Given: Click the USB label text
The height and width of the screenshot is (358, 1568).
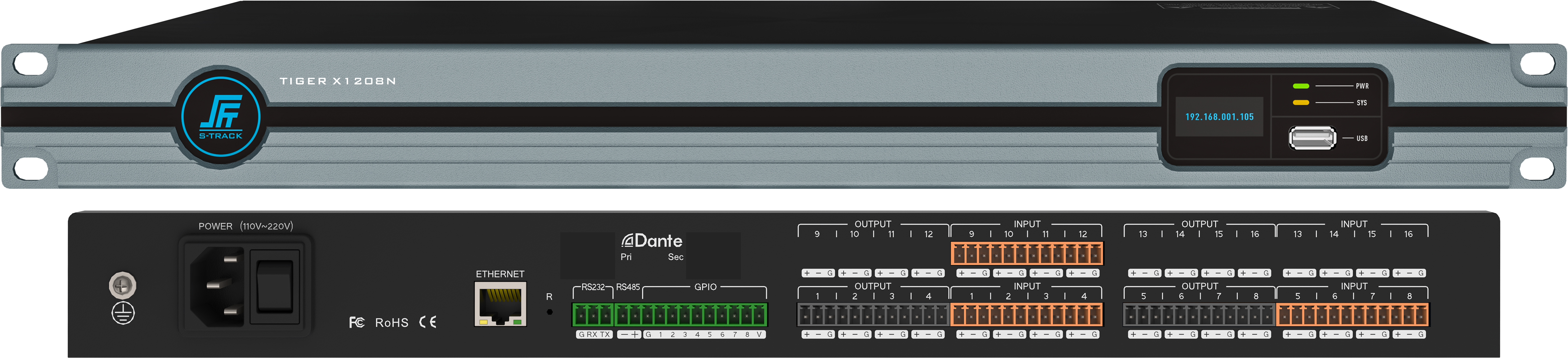Looking at the screenshot, I should click(1362, 138).
